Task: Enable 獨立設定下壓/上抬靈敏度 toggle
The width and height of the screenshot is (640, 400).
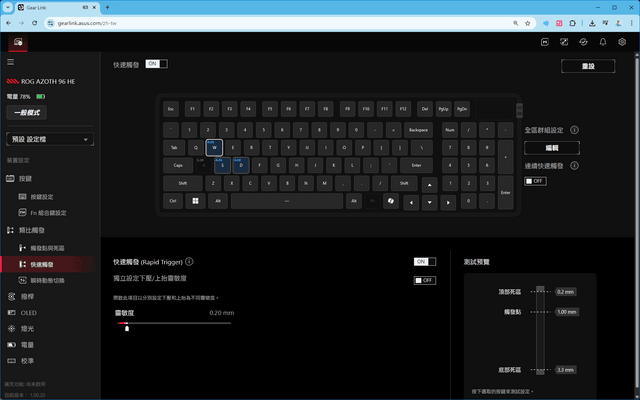Action: (425, 280)
